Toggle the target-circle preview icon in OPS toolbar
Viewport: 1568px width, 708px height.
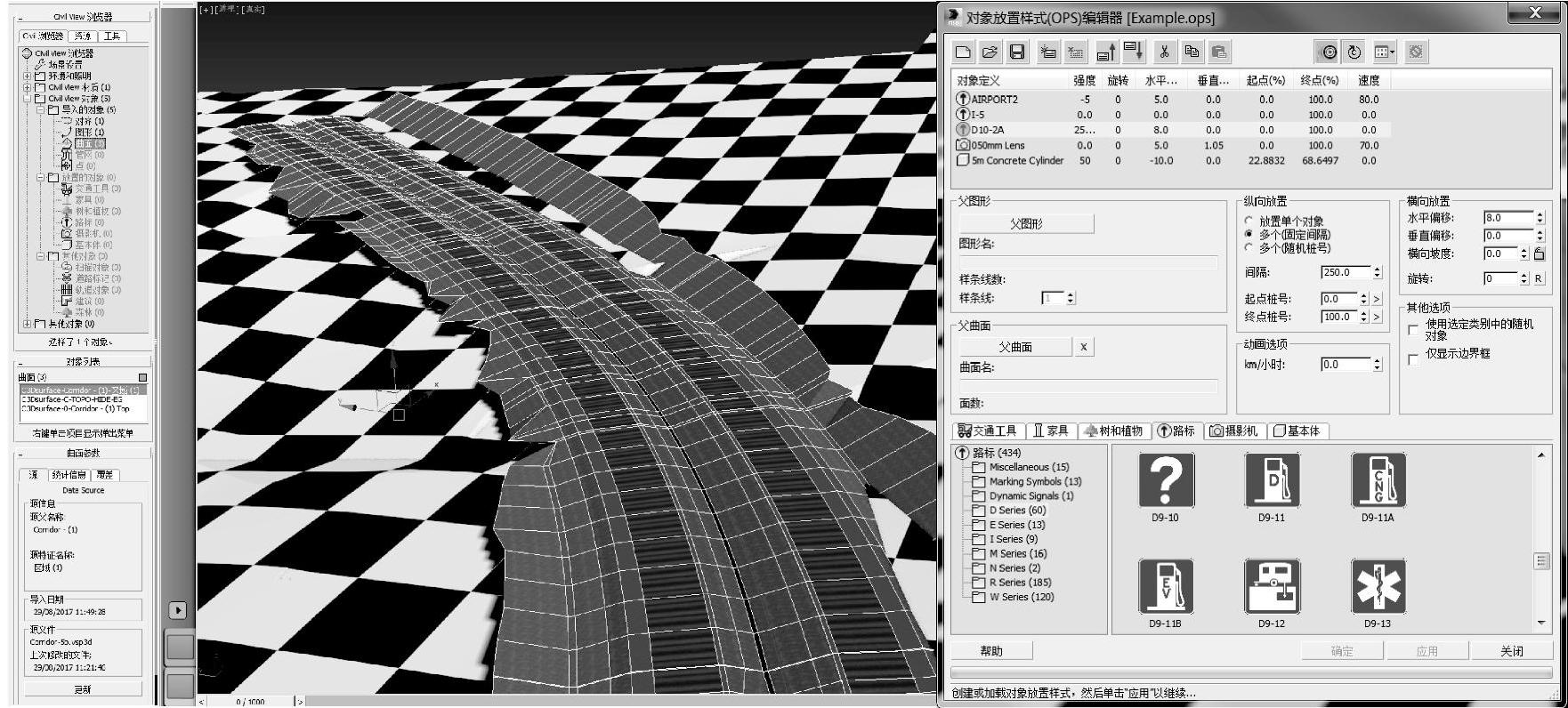pos(1327,52)
